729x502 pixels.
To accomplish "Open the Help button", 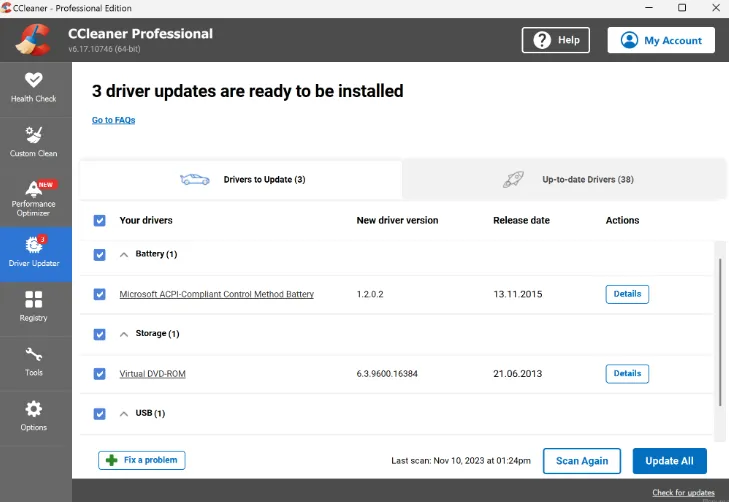I will coord(556,40).
